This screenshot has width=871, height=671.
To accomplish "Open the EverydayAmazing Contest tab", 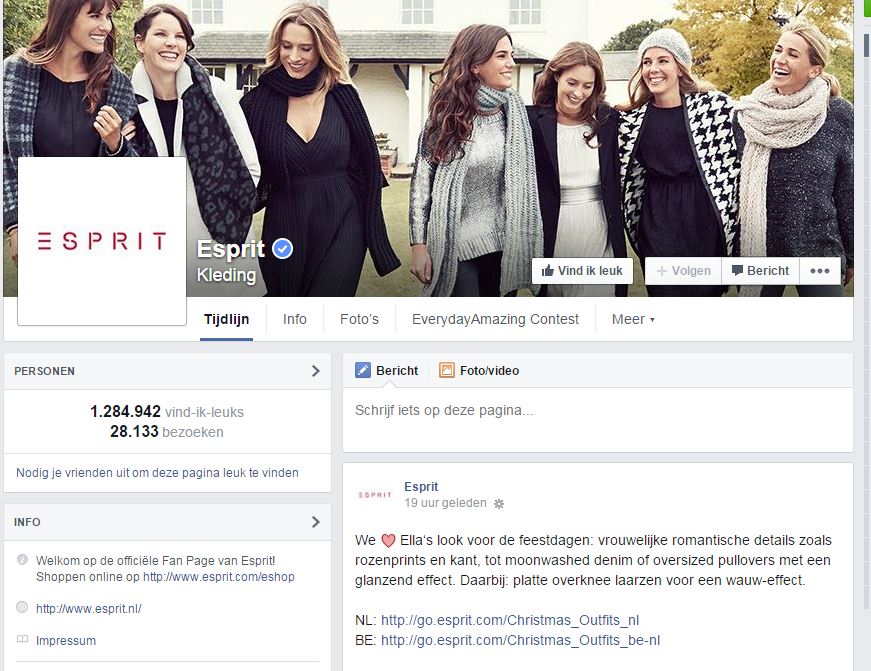I will [495, 319].
